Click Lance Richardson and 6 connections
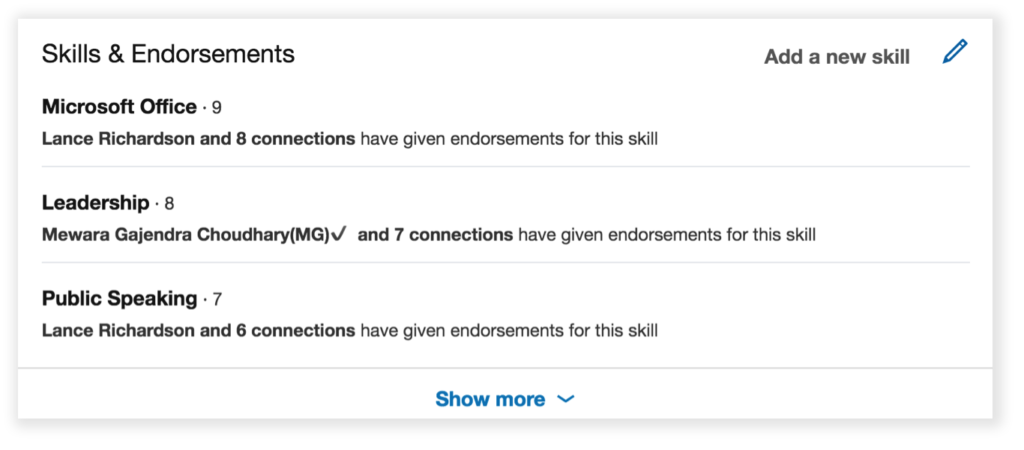This screenshot has width=1024, height=450. tap(199, 330)
